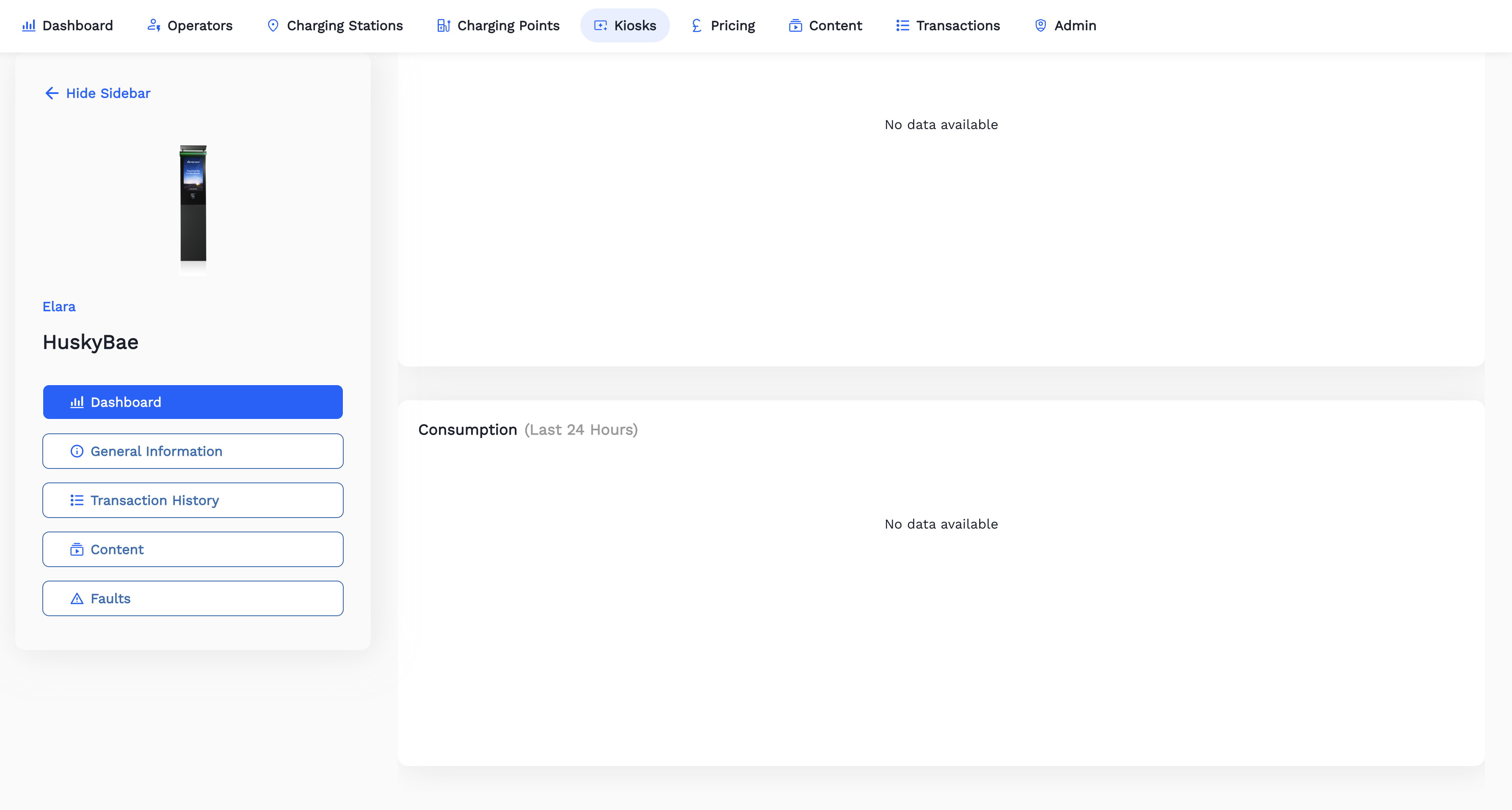The width and height of the screenshot is (1512, 810).
Task: Click the Charging Stations location pin icon
Action: [273, 25]
